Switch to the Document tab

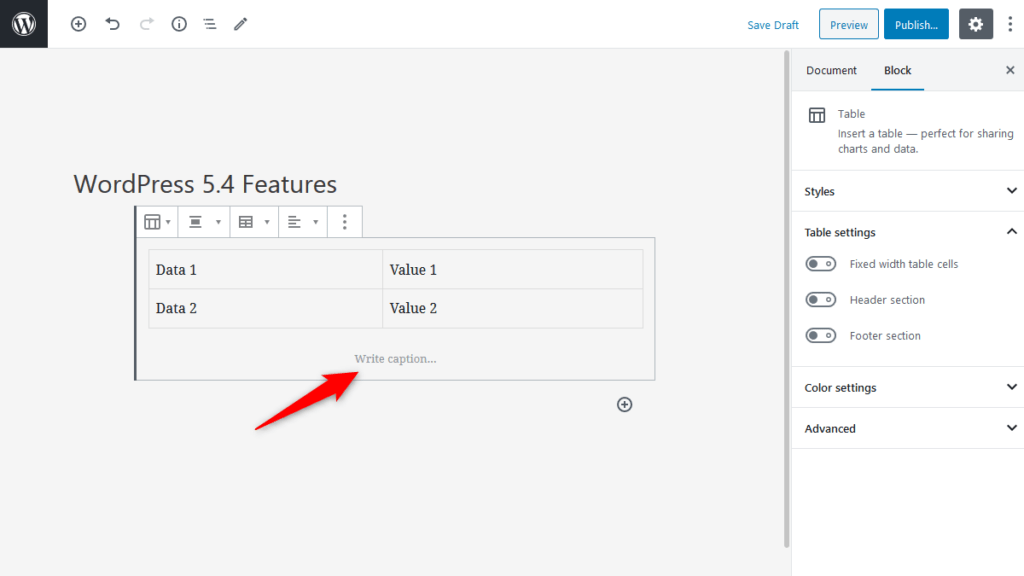click(x=831, y=71)
